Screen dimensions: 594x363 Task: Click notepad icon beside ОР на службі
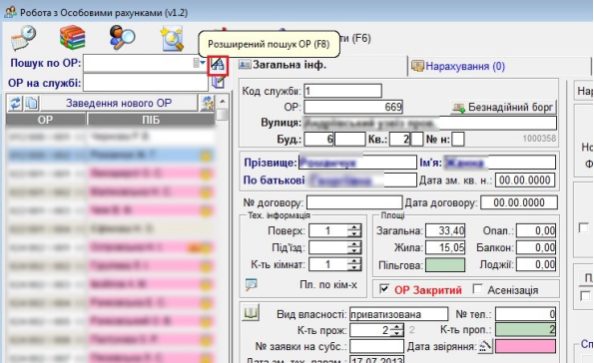pos(218,82)
